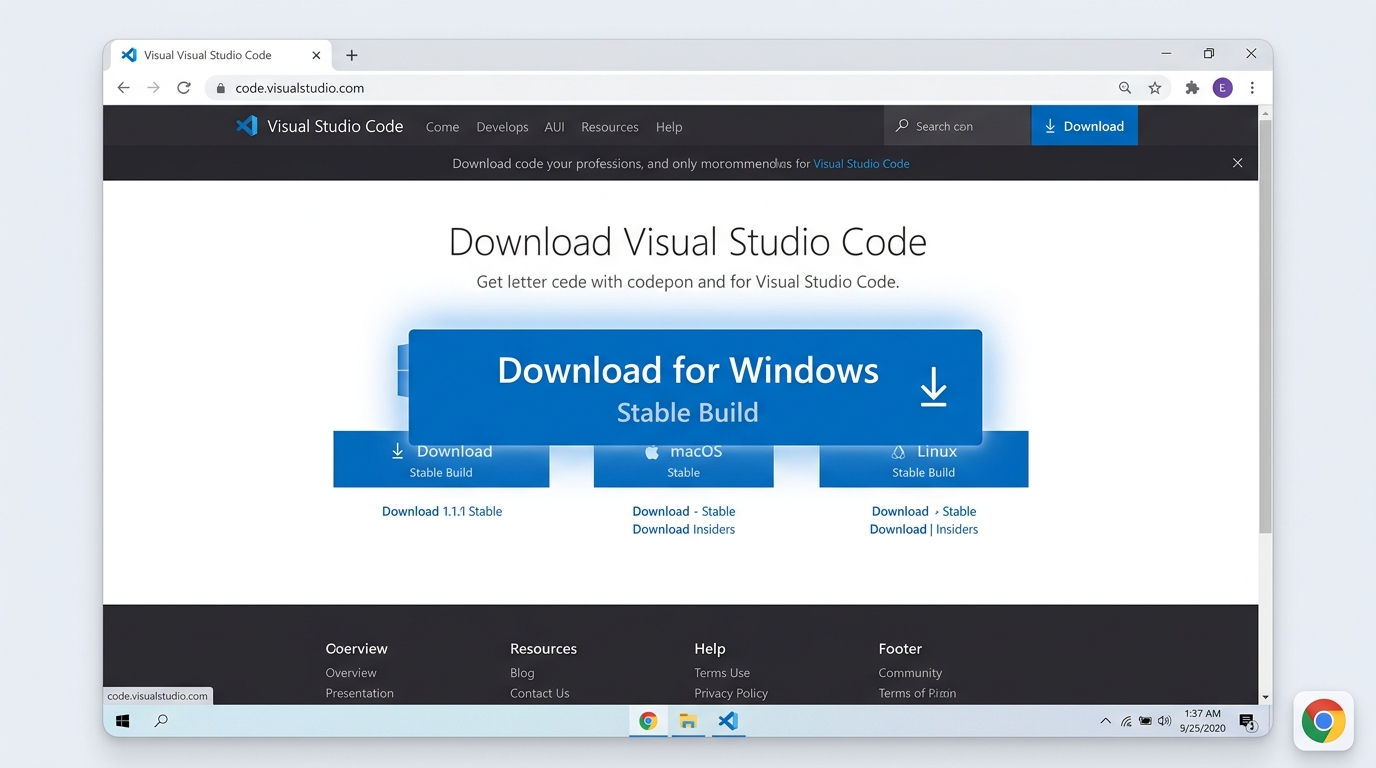Click the zoom magnifier icon in address bar
Image resolution: width=1376 pixels, height=768 pixels.
coord(1125,88)
